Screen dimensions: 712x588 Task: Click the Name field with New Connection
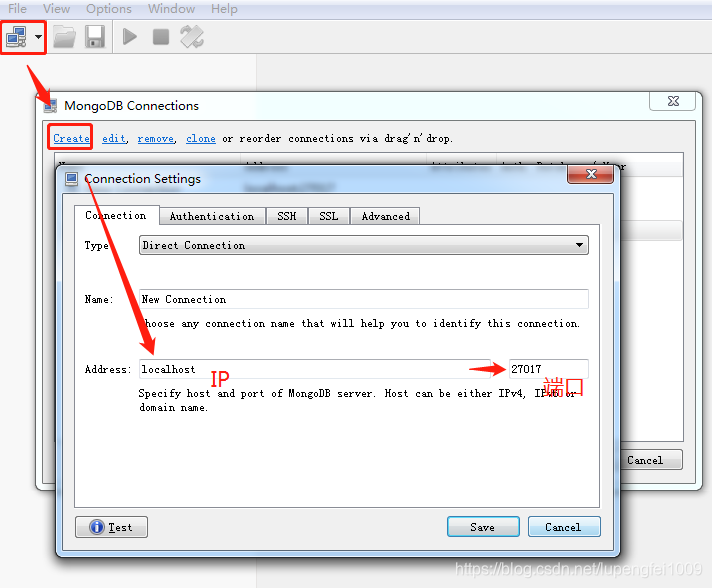(364, 299)
